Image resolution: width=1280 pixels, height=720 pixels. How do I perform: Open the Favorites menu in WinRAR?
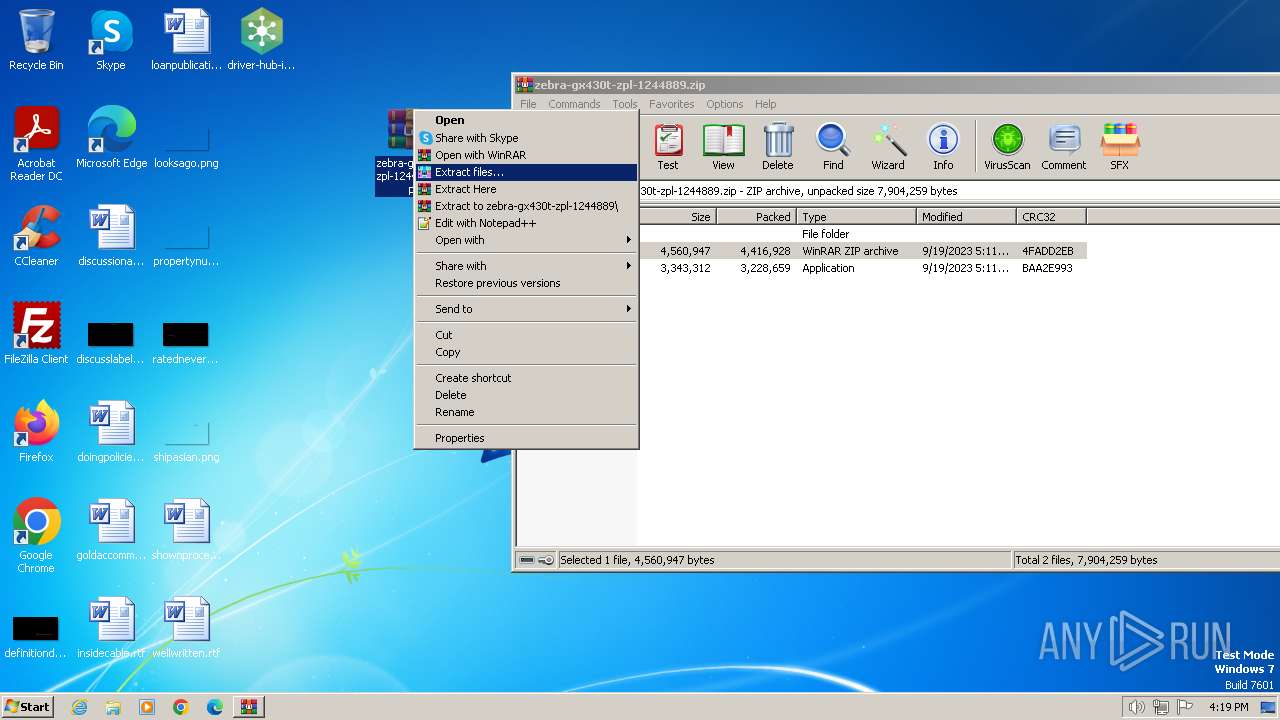pyautogui.click(x=671, y=104)
